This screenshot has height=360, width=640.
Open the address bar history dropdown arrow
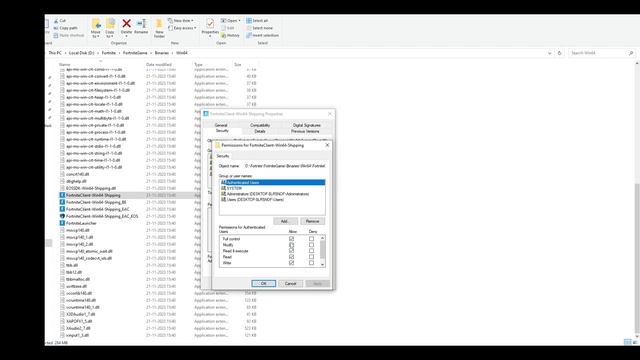(549, 53)
